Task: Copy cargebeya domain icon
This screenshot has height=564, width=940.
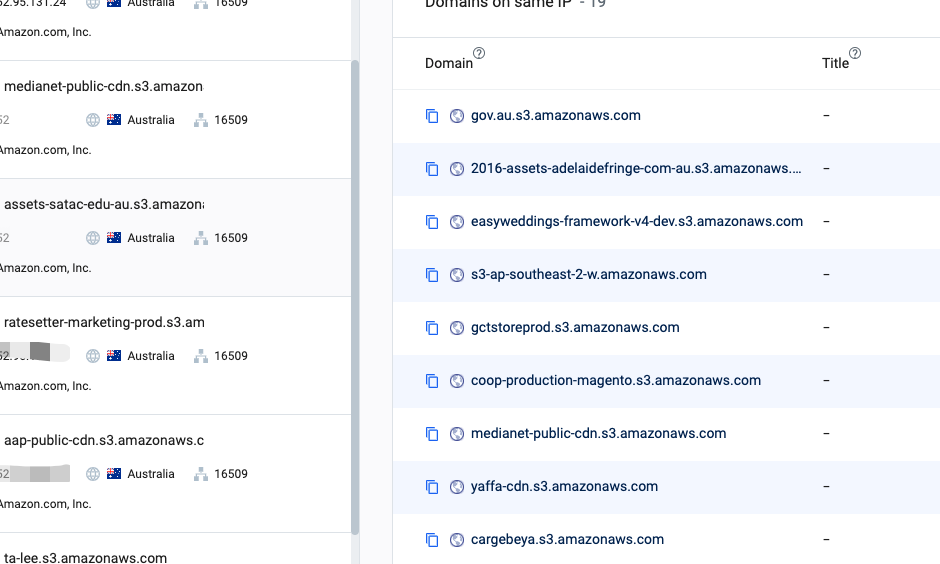Action: pos(432,539)
